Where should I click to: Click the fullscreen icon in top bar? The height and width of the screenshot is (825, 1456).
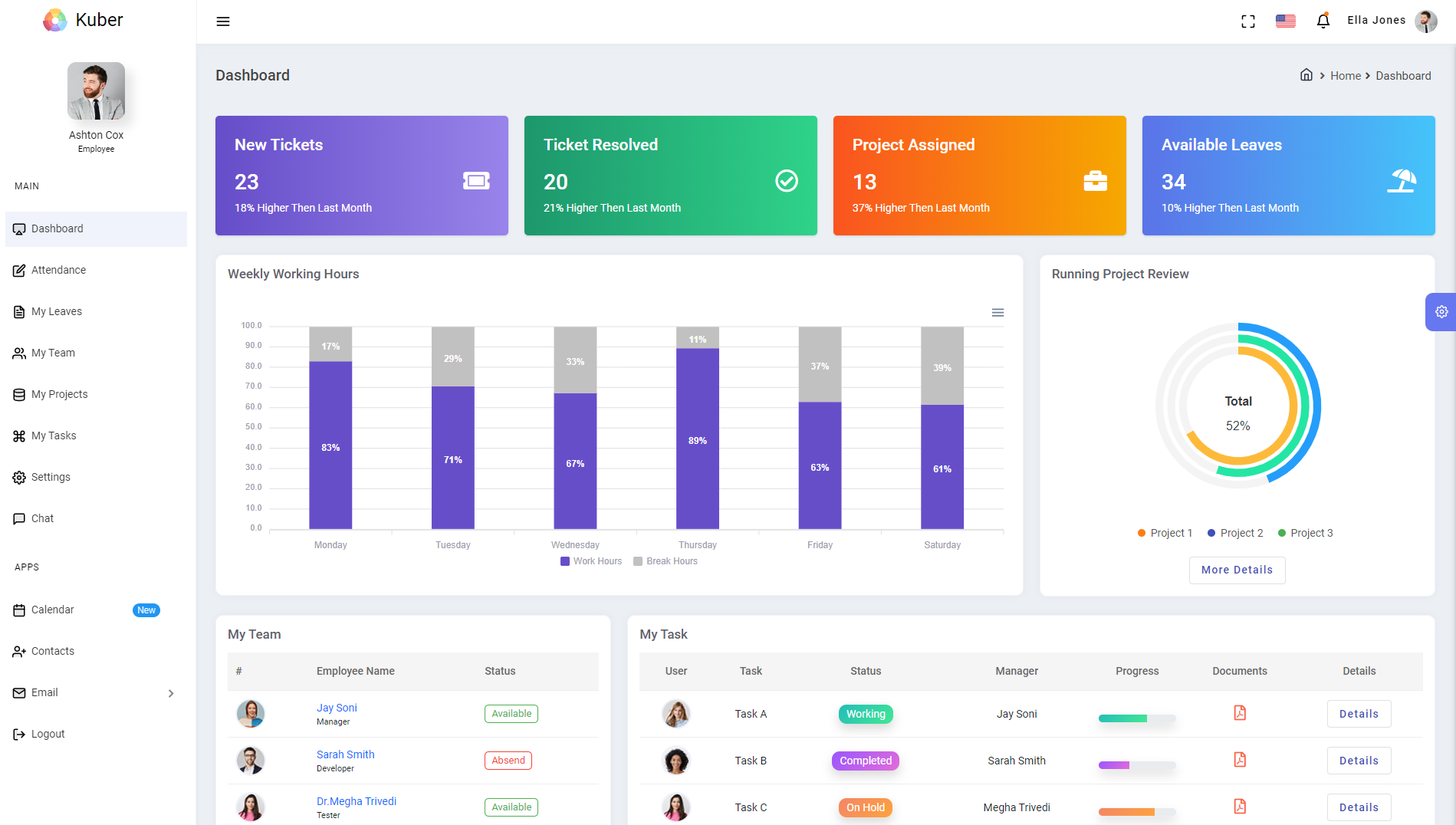pyautogui.click(x=1248, y=21)
